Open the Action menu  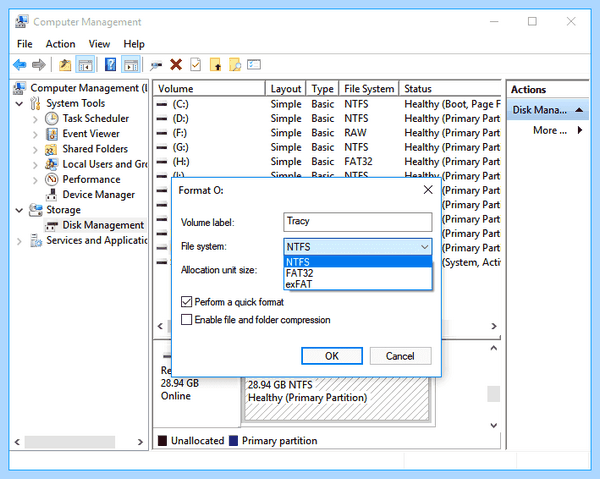click(60, 44)
